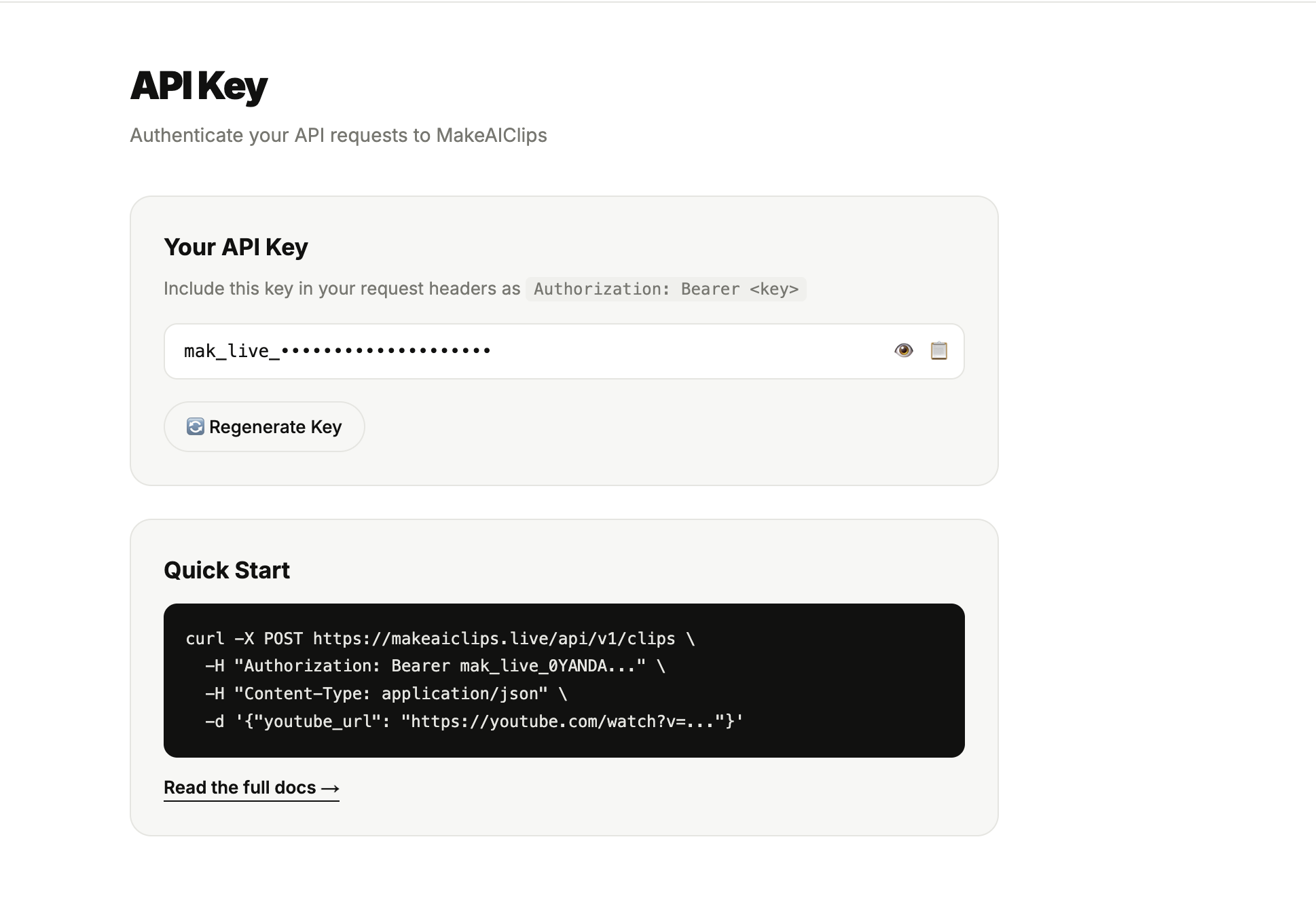
Task: Open the Your API Key section
Action: point(235,246)
